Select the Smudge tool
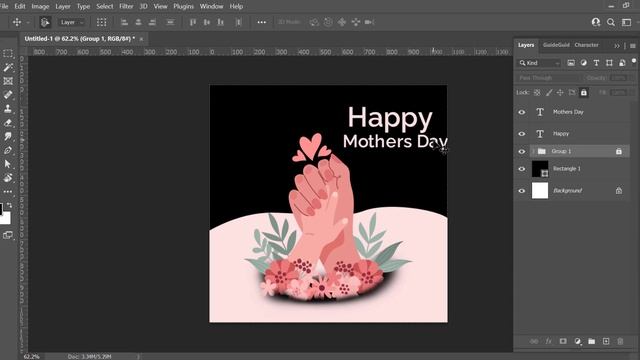The width and height of the screenshot is (640, 360). pyautogui.click(x=8, y=136)
